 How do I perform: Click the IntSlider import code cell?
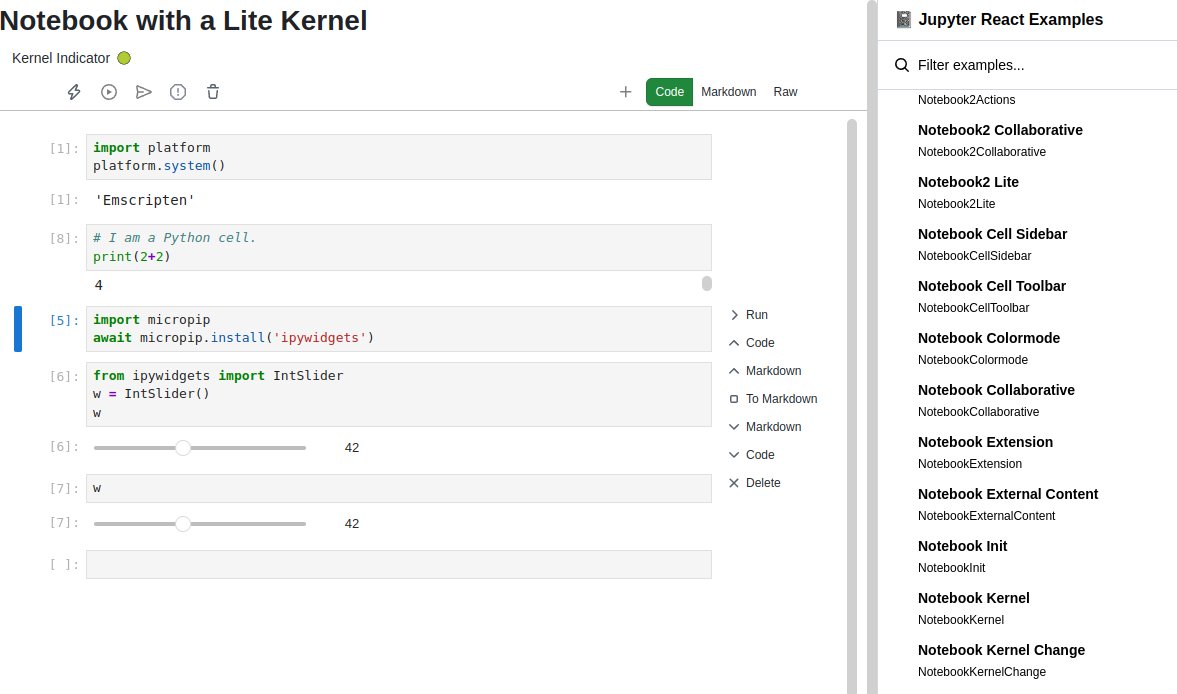coord(399,394)
